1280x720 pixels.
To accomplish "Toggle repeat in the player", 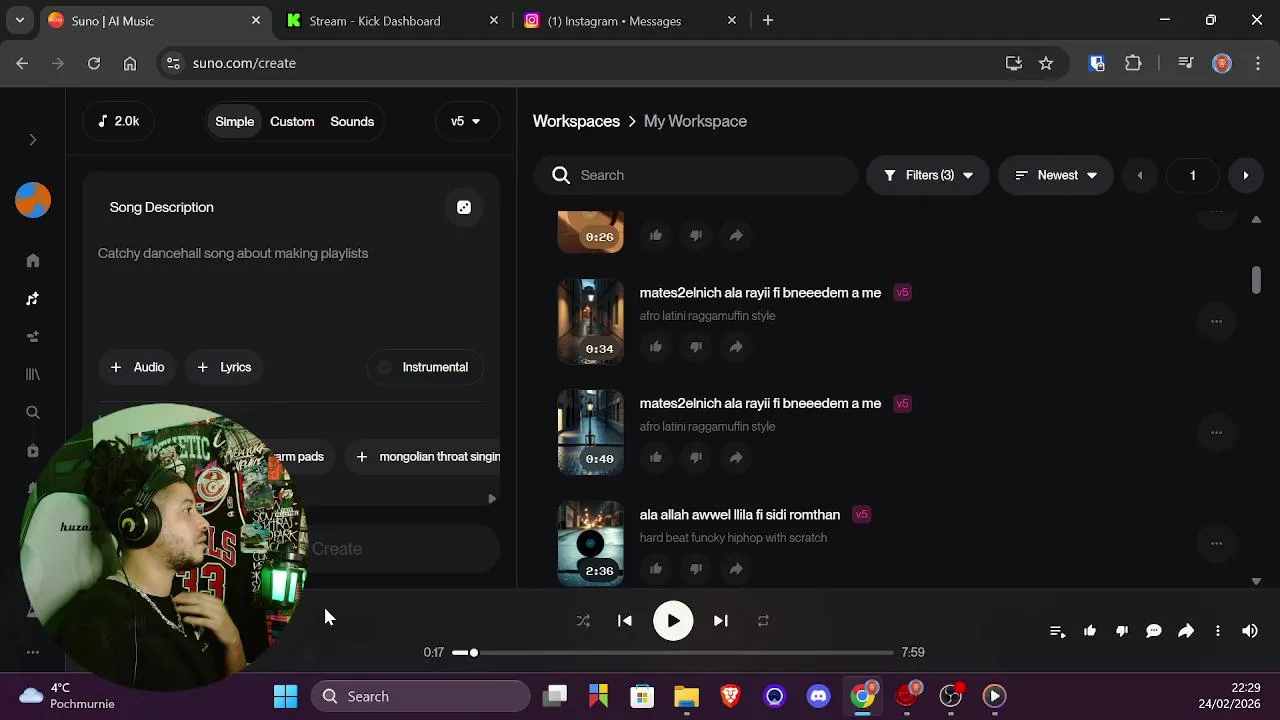I will point(763,621).
